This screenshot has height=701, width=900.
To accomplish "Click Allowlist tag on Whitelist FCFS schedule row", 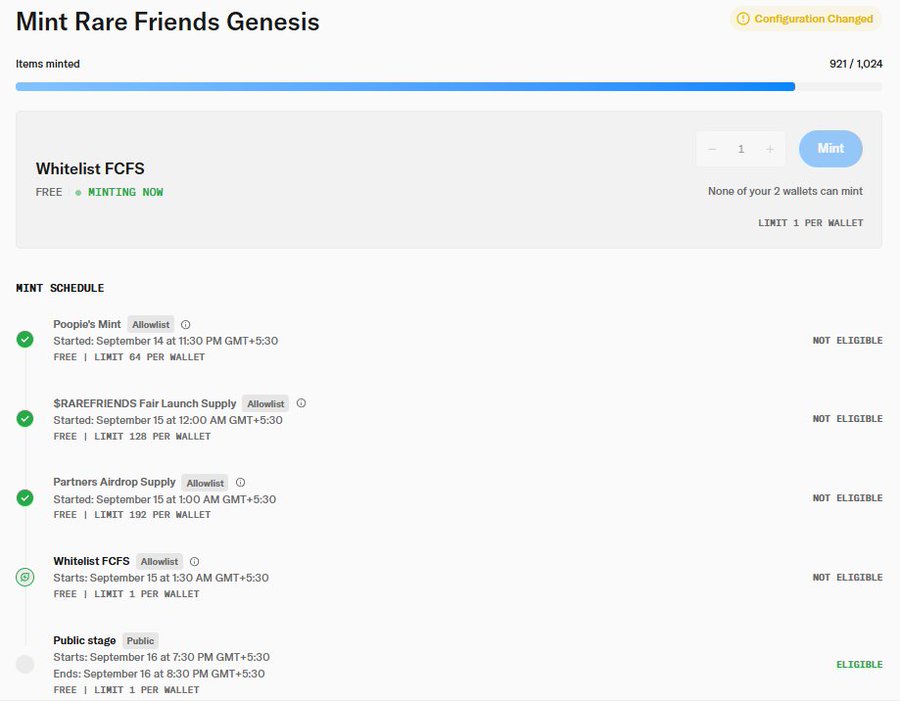I will 159,561.
